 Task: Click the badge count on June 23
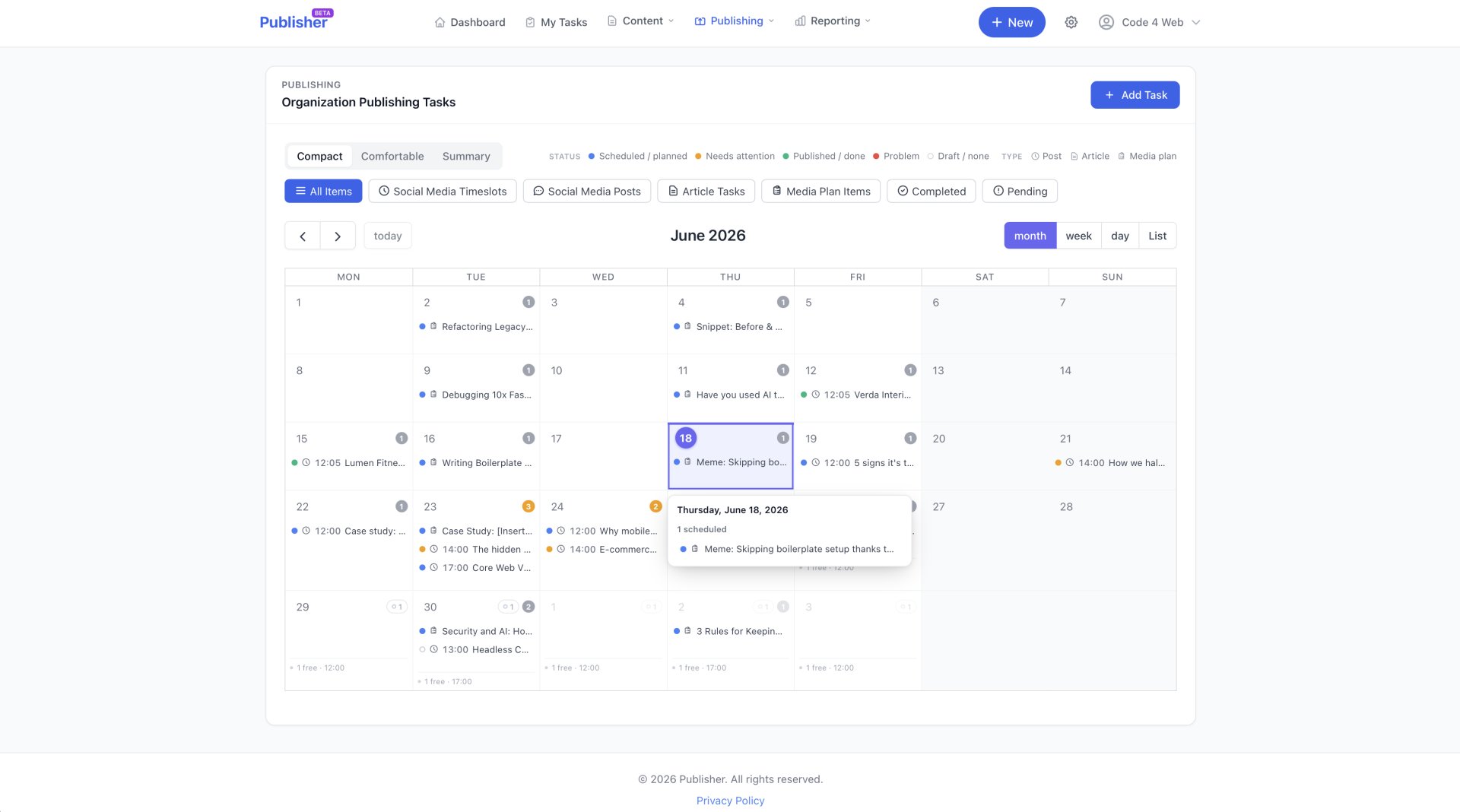coord(528,506)
